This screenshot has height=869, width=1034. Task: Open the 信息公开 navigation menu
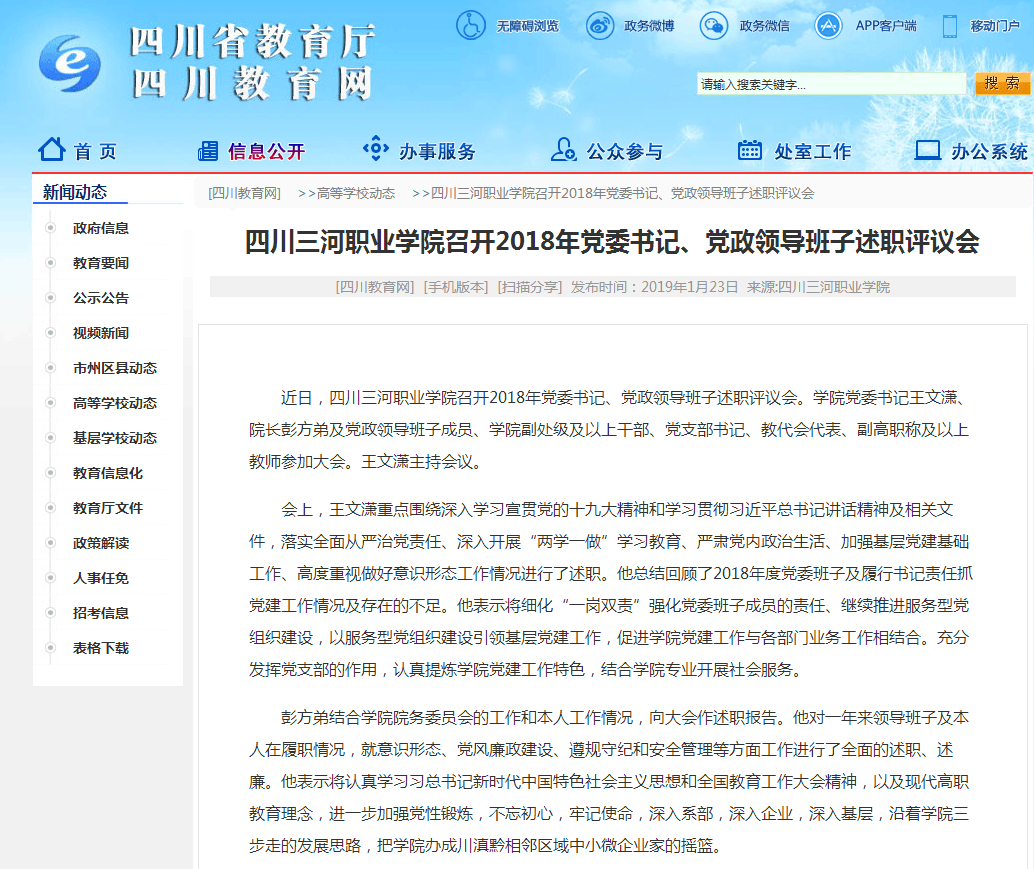click(265, 152)
